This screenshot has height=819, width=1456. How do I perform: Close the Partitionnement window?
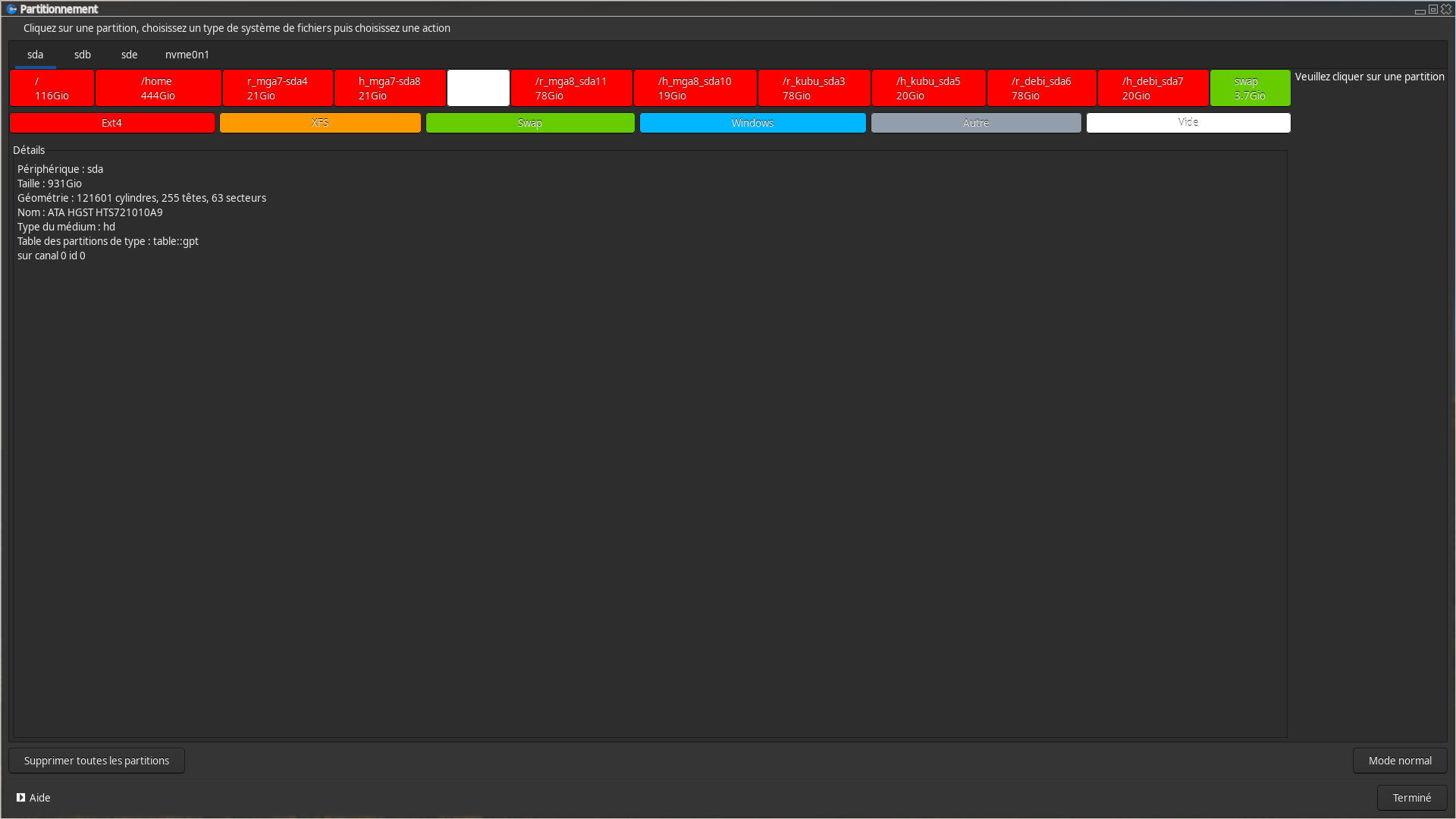point(1446,9)
